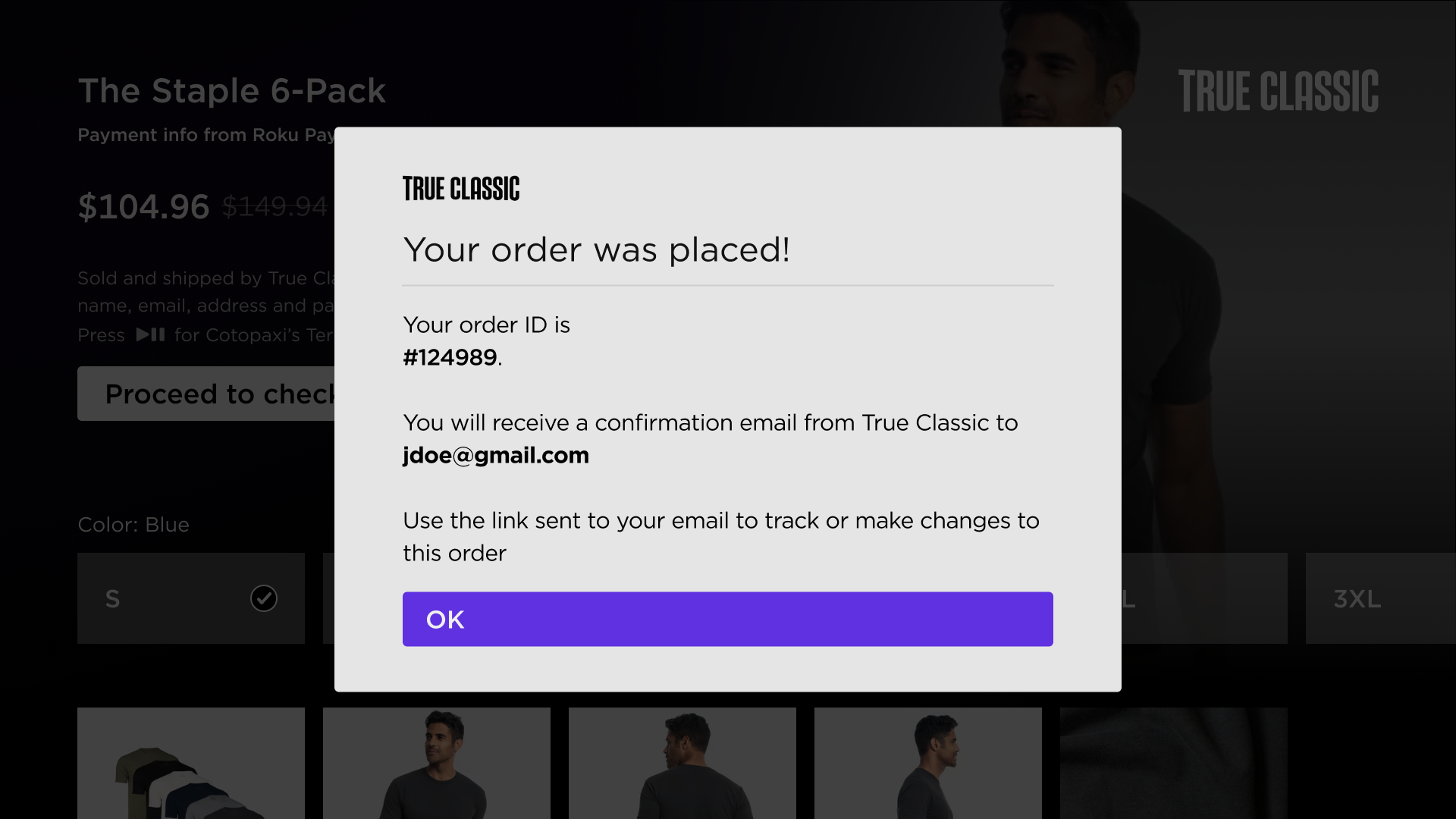Open the six-pack shirts thumbnail
1456x819 pixels.
(x=191, y=763)
